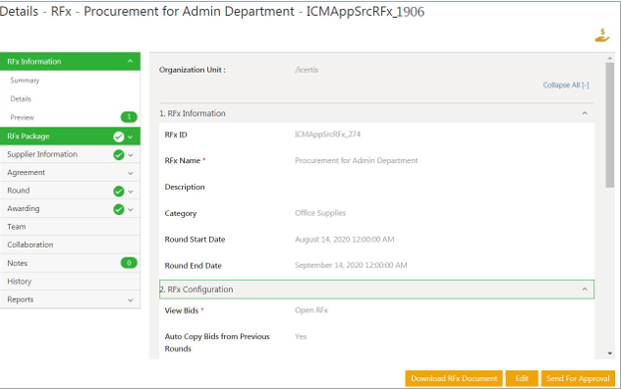Viewport: 621px width, 389px height.
Task: Click the scrollbar down arrow
Action: [x=610, y=353]
